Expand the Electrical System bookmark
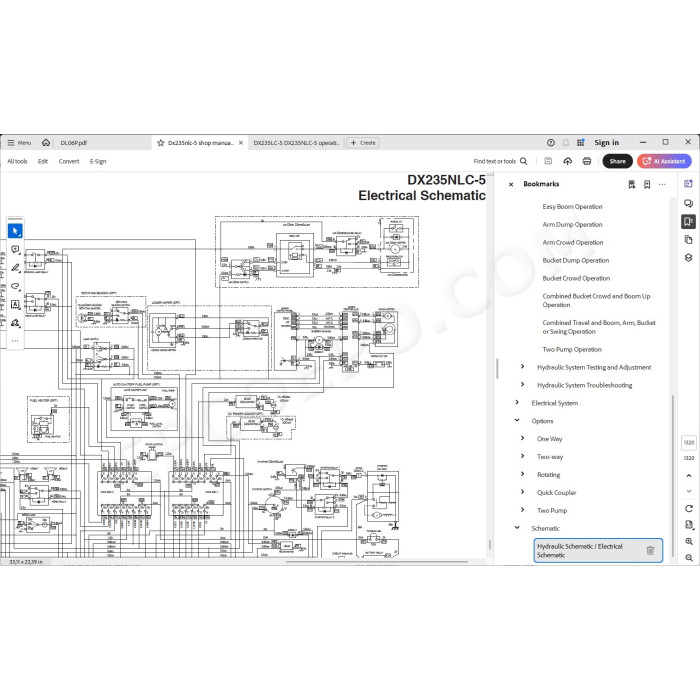The image size is (700, 700). tap(517, 402)
